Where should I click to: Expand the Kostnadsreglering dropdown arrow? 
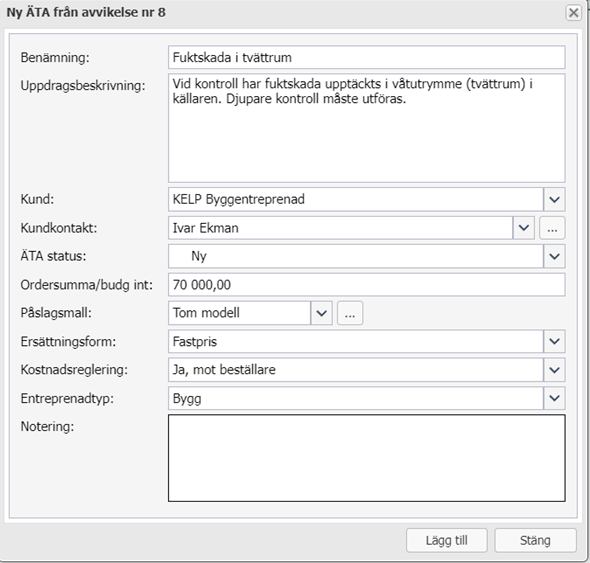[554, 370]
